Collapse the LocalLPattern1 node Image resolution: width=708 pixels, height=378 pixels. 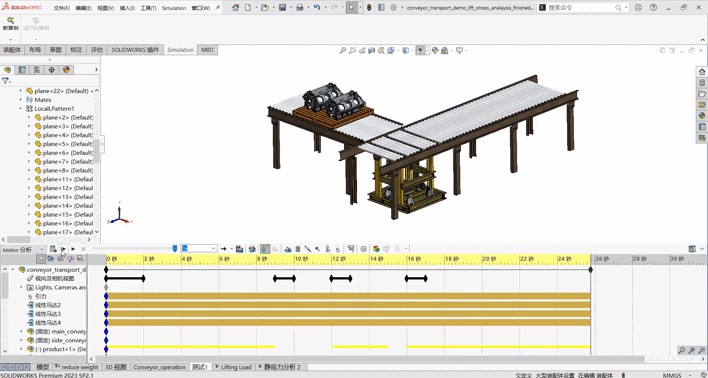point(20,109)
